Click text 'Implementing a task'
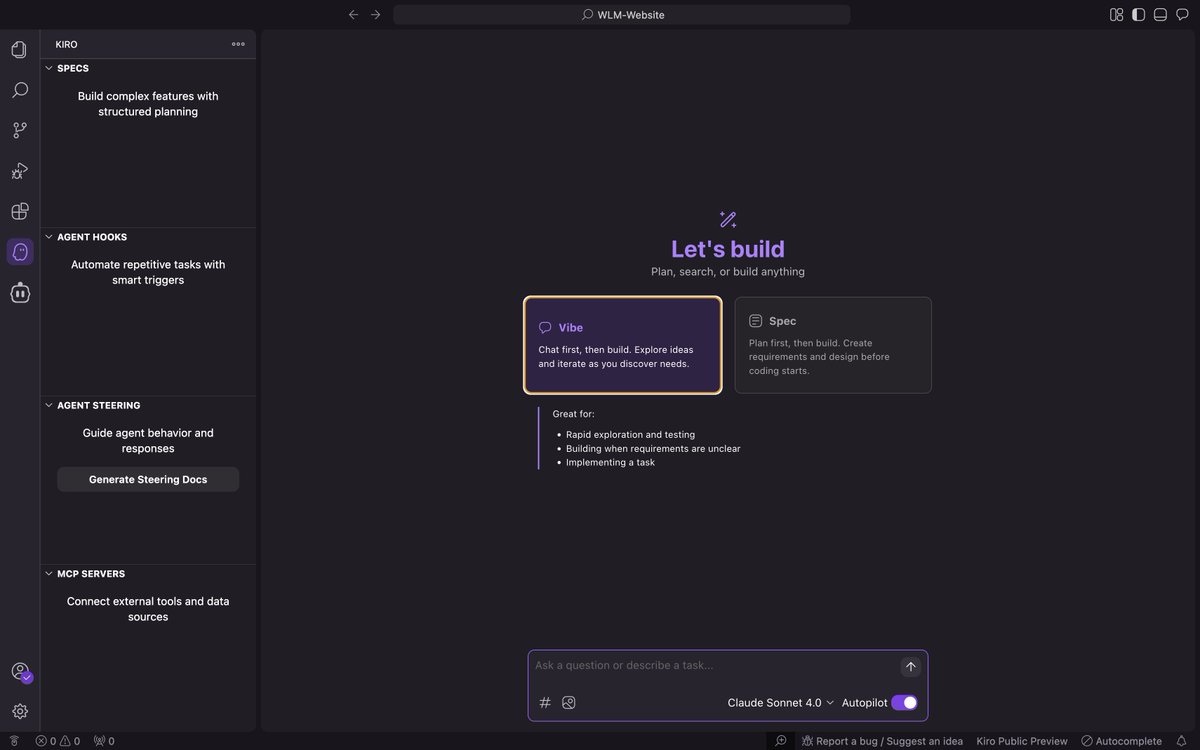The image size is (1200, 750). click(610, 462)
